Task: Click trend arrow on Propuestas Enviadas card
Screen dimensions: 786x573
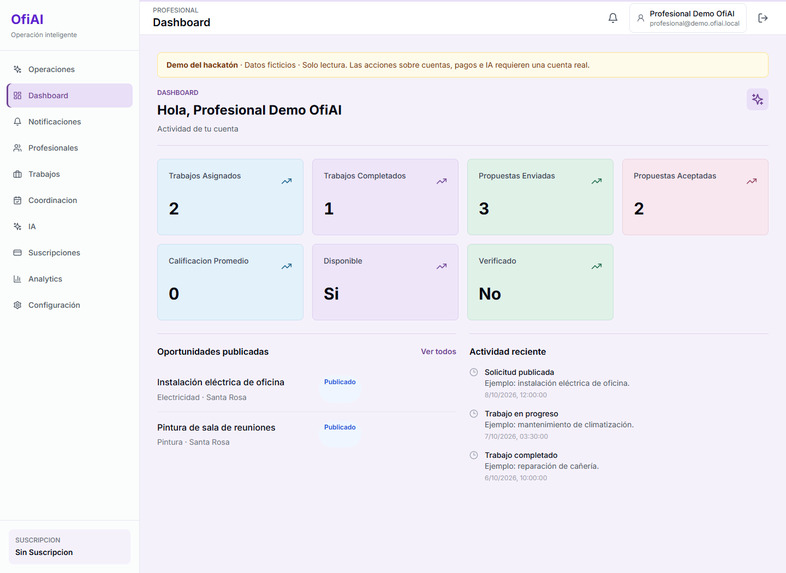Action: pos(596,181)
